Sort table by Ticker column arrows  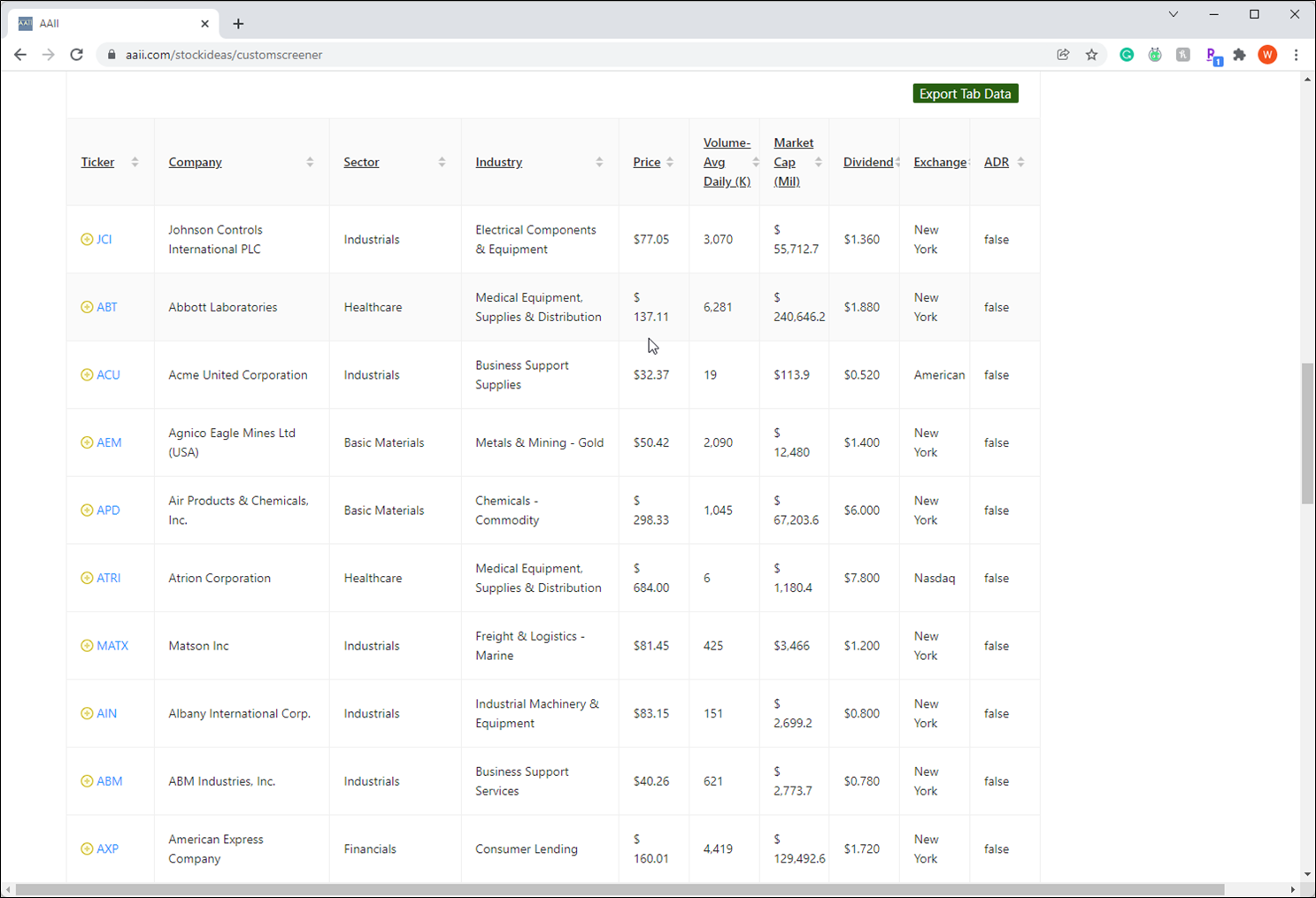pos(135,163)
